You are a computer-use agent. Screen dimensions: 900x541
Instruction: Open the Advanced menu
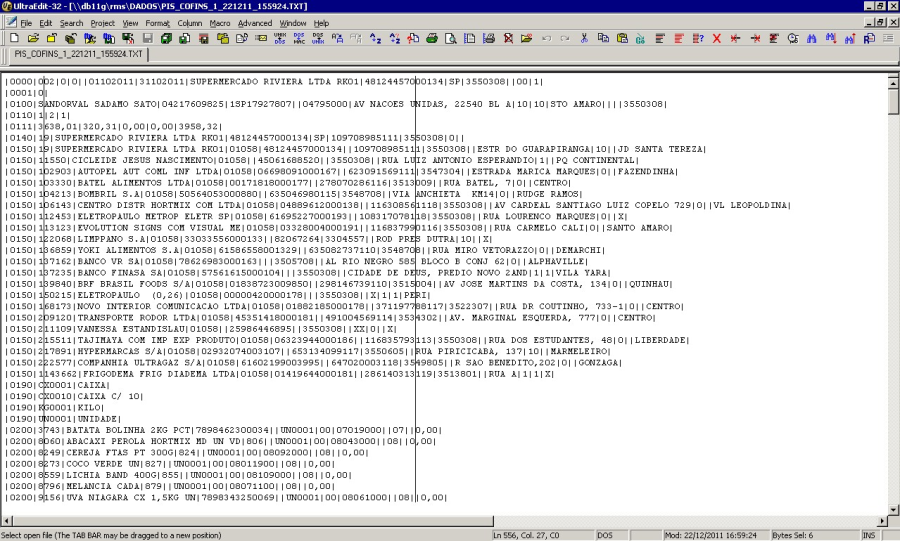(x=255, y=23)
